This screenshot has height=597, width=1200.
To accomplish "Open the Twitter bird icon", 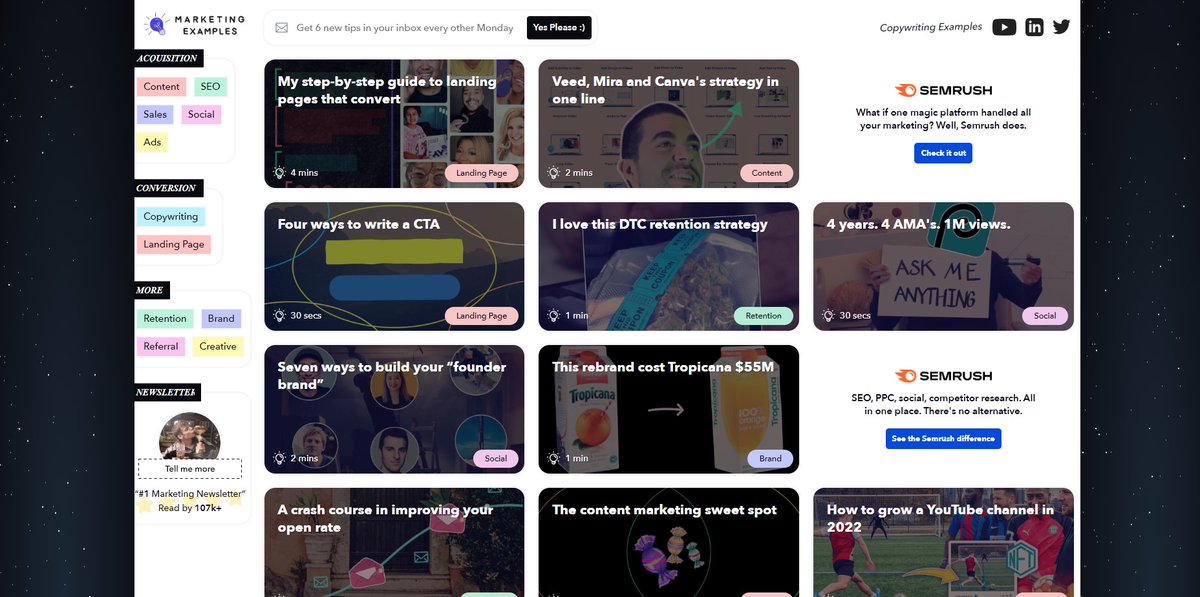I will [1061, 27].
